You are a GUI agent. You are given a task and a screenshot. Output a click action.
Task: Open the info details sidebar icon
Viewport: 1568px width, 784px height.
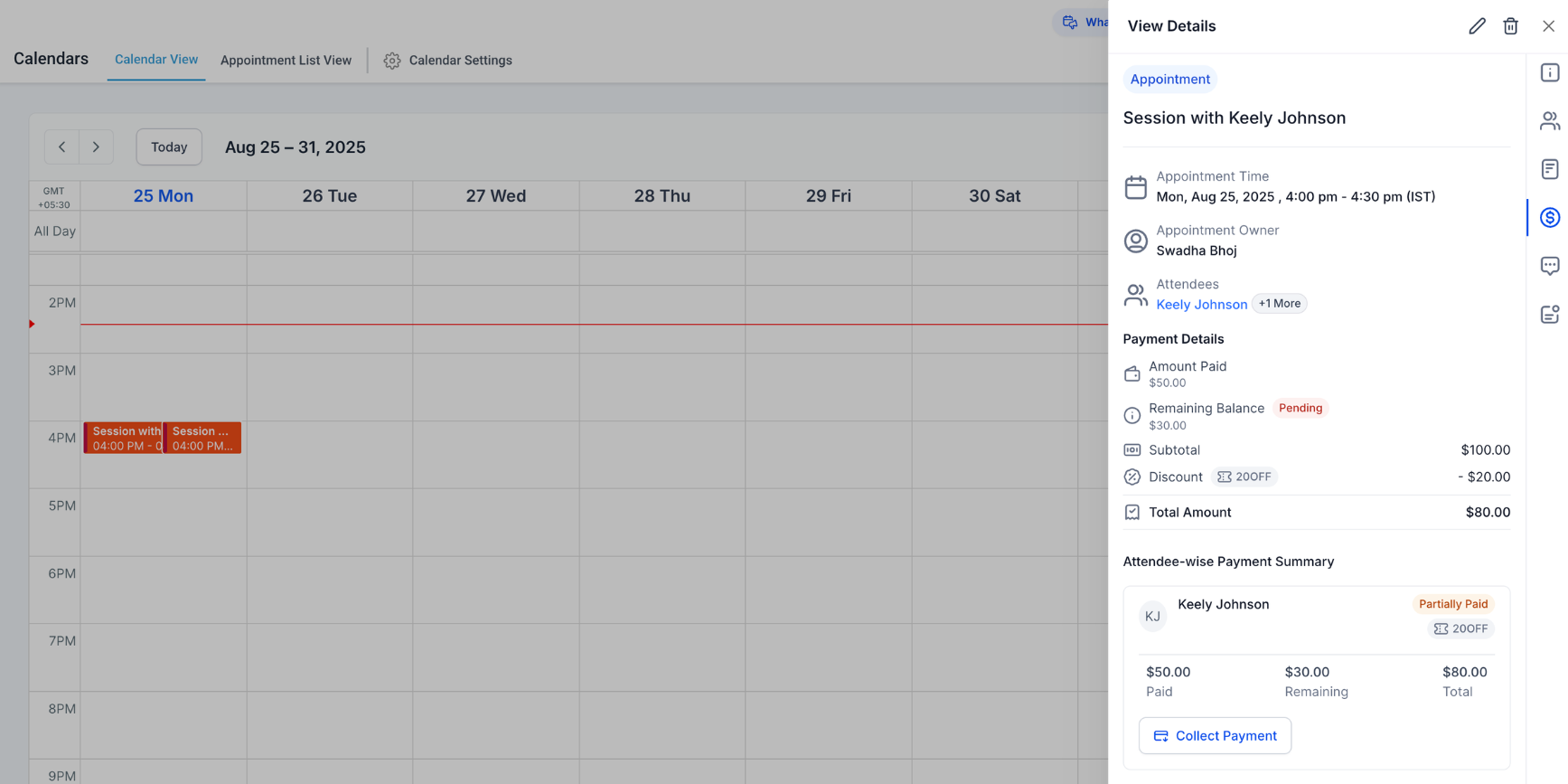pos(1550,73)
